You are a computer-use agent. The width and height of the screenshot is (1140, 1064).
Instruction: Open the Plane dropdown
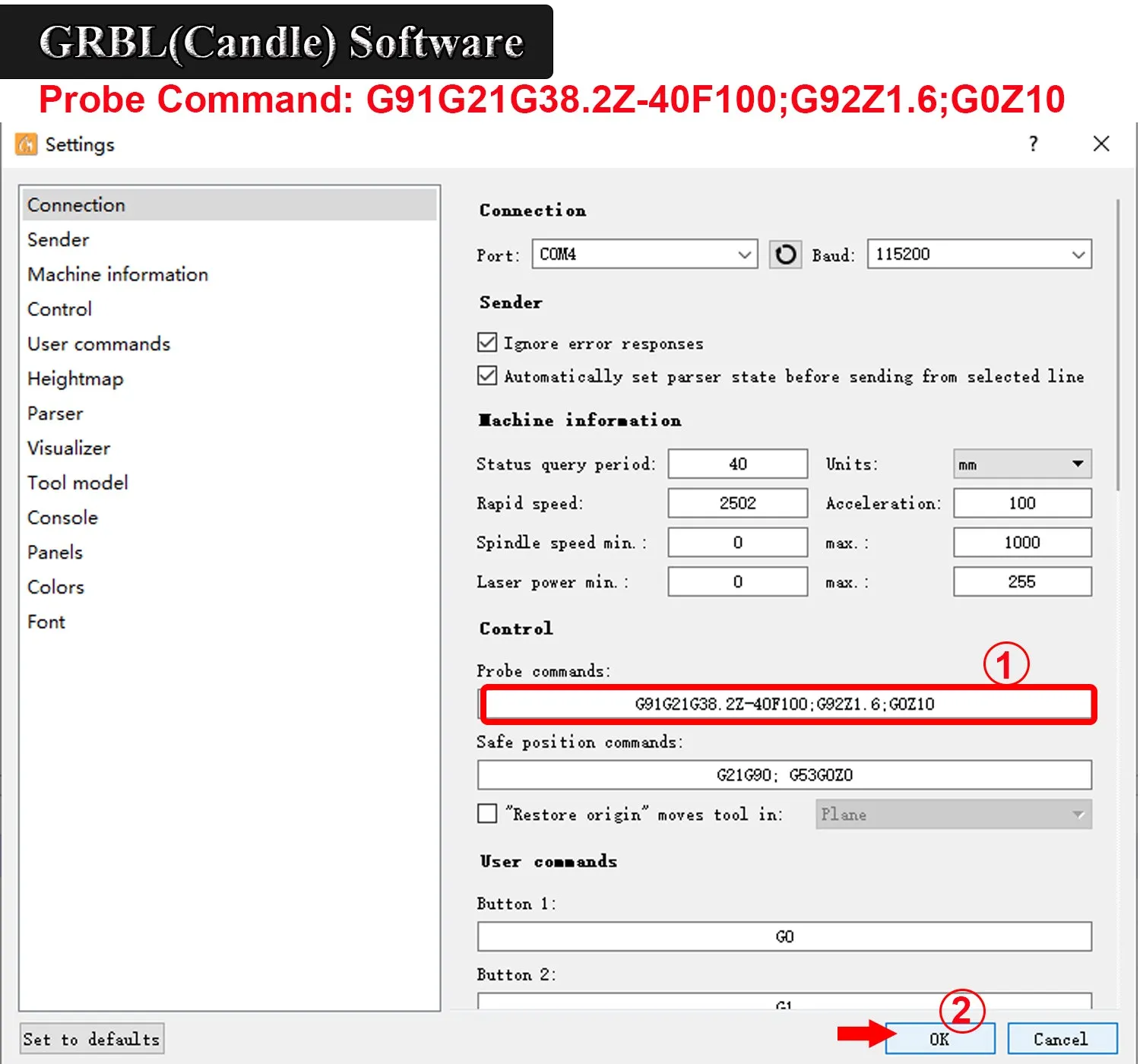(x=954, y=814)
